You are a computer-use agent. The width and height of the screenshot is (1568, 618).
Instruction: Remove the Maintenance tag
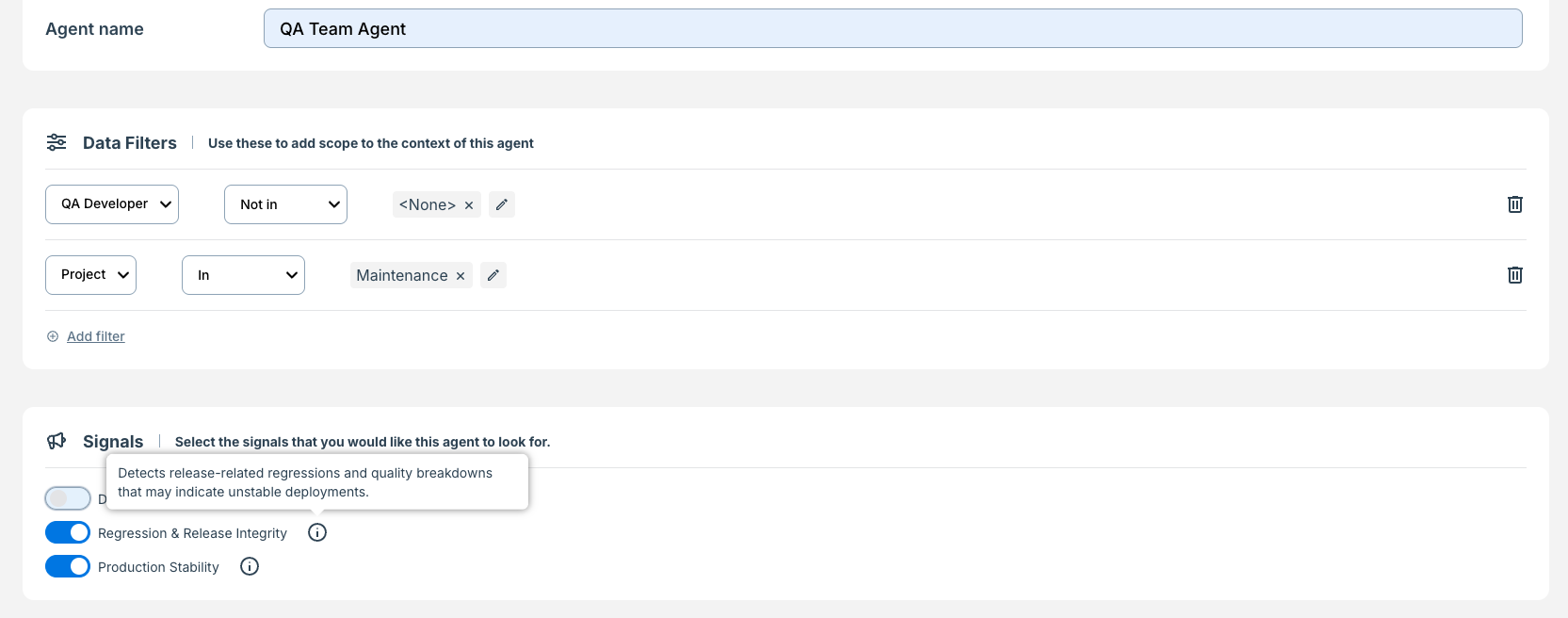point(461,276)
